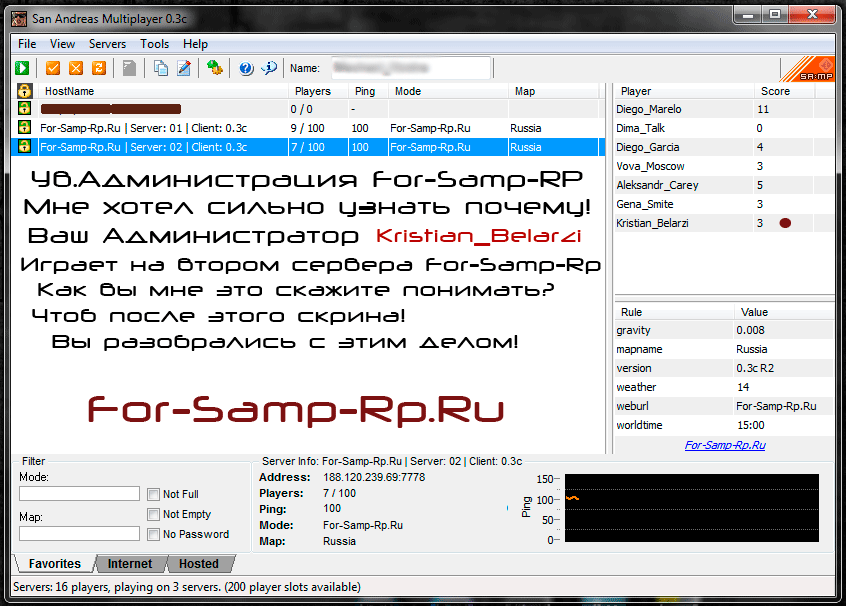Open the blue For-Samp-Rp.Ru weburl link
This screenshot has height=606, width=846.
(725, 445)
